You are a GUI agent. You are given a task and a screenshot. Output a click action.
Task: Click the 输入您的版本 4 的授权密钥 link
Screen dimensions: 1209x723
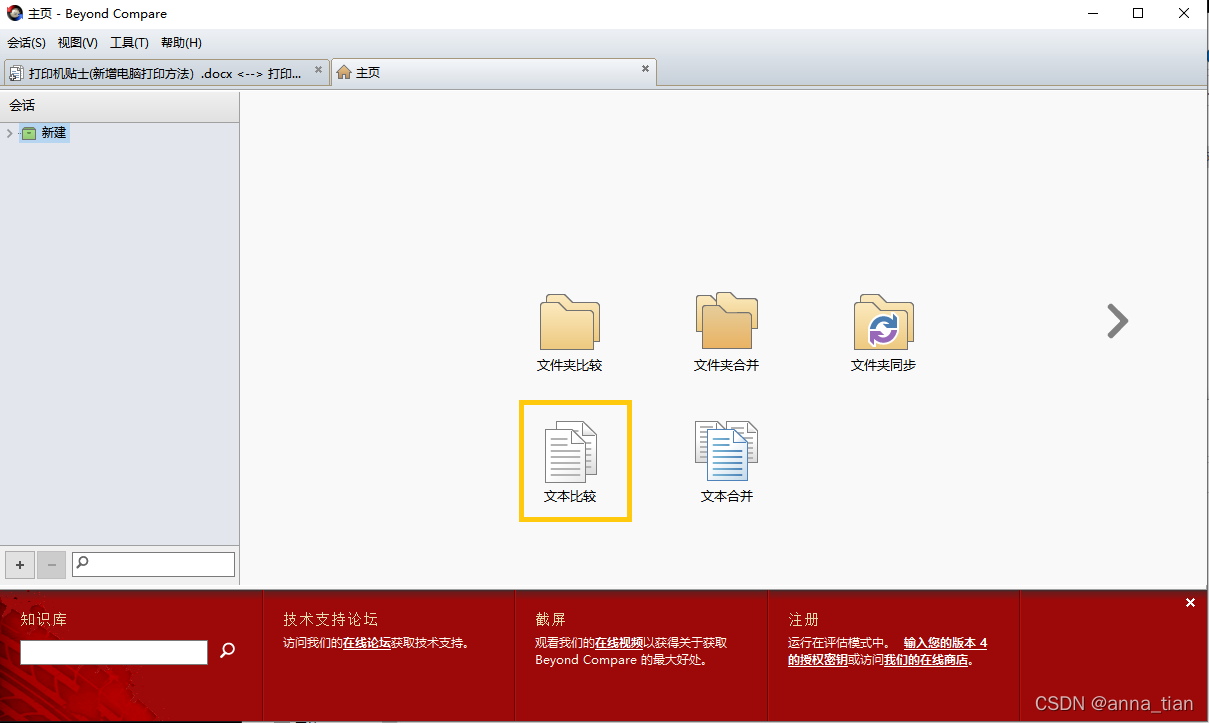(888, 651)
